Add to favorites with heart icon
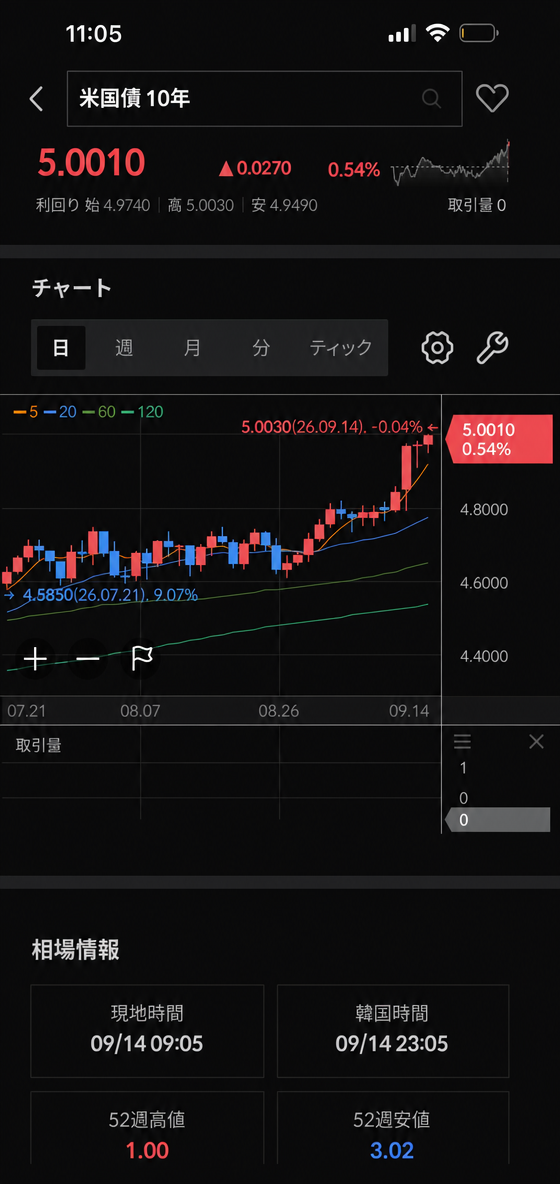This screenshot has height=1184, width=560. pyautogui.click(x=493, y=98)
